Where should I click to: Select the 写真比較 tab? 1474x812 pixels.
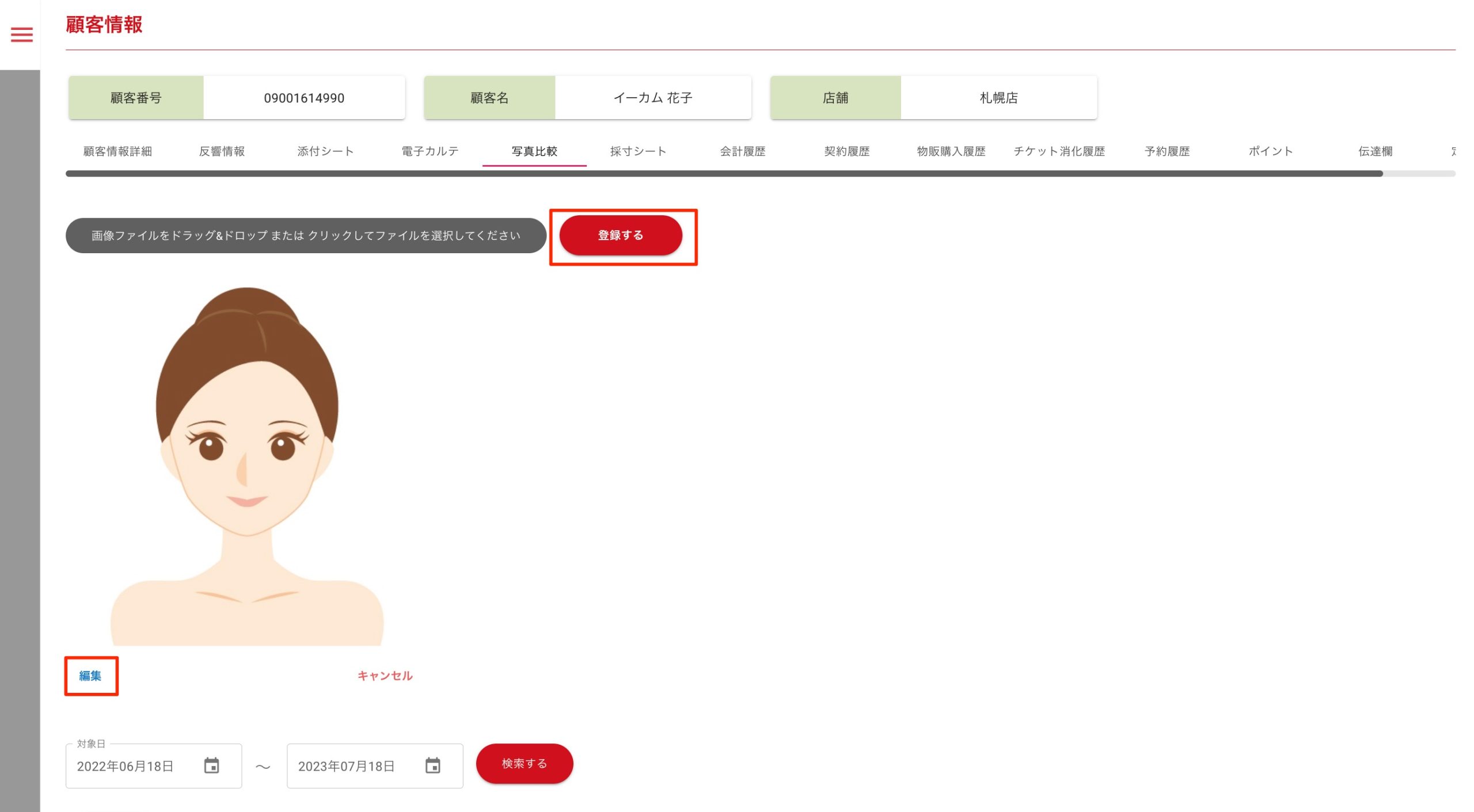point(534,151)
